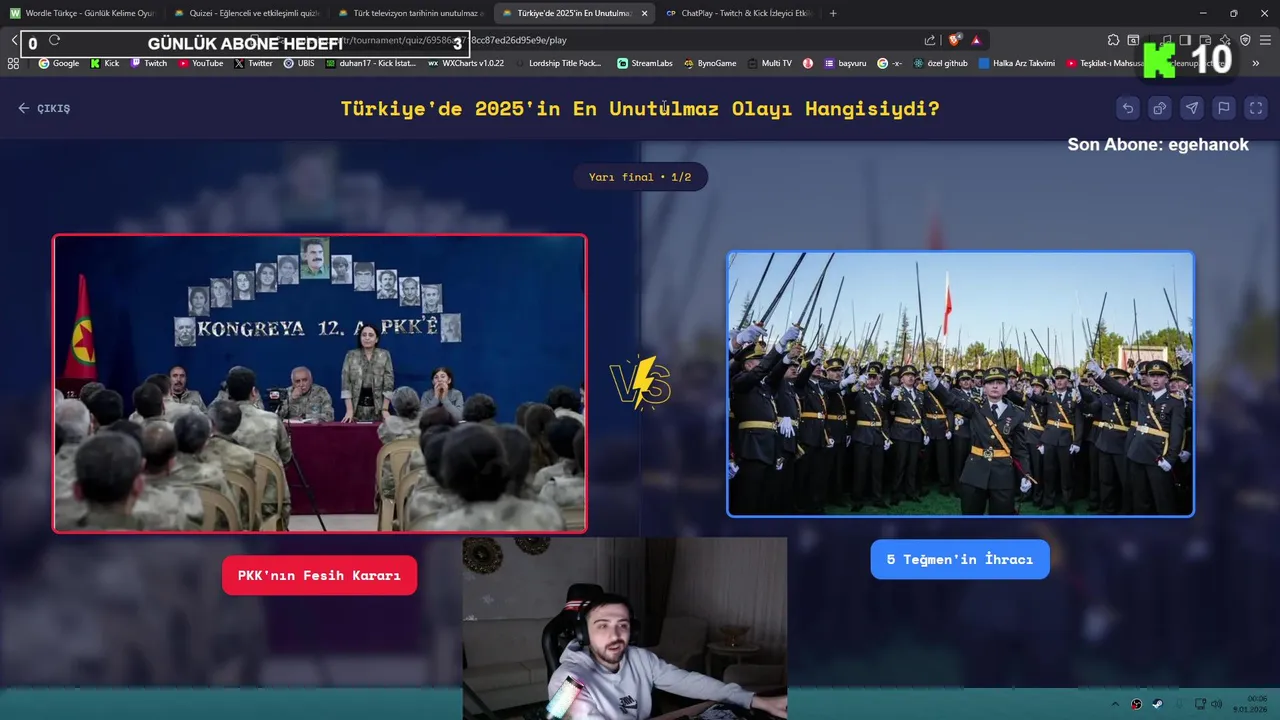Open the browser hamburger menu
The height and width of the screenshot is (720, 1280).
pyautogui.click(x=1265, y=40)
